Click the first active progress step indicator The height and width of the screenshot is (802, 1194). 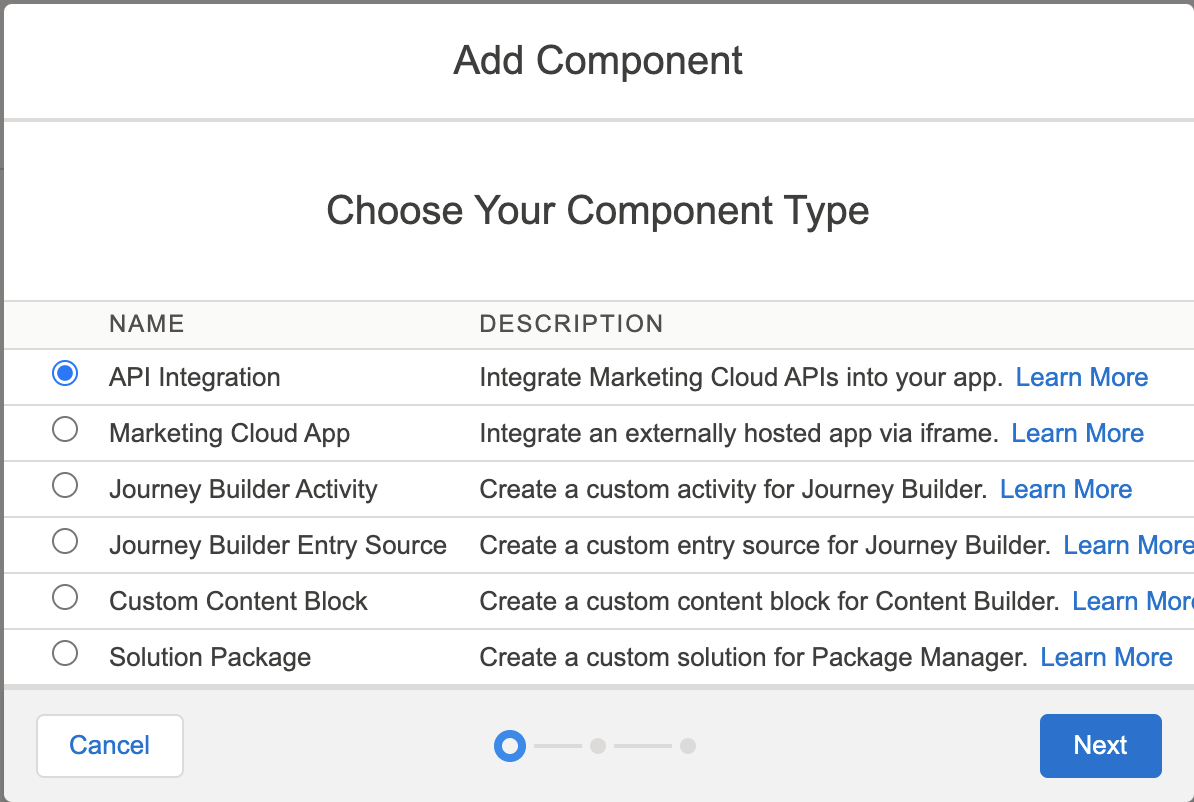[x=510, y=746]
